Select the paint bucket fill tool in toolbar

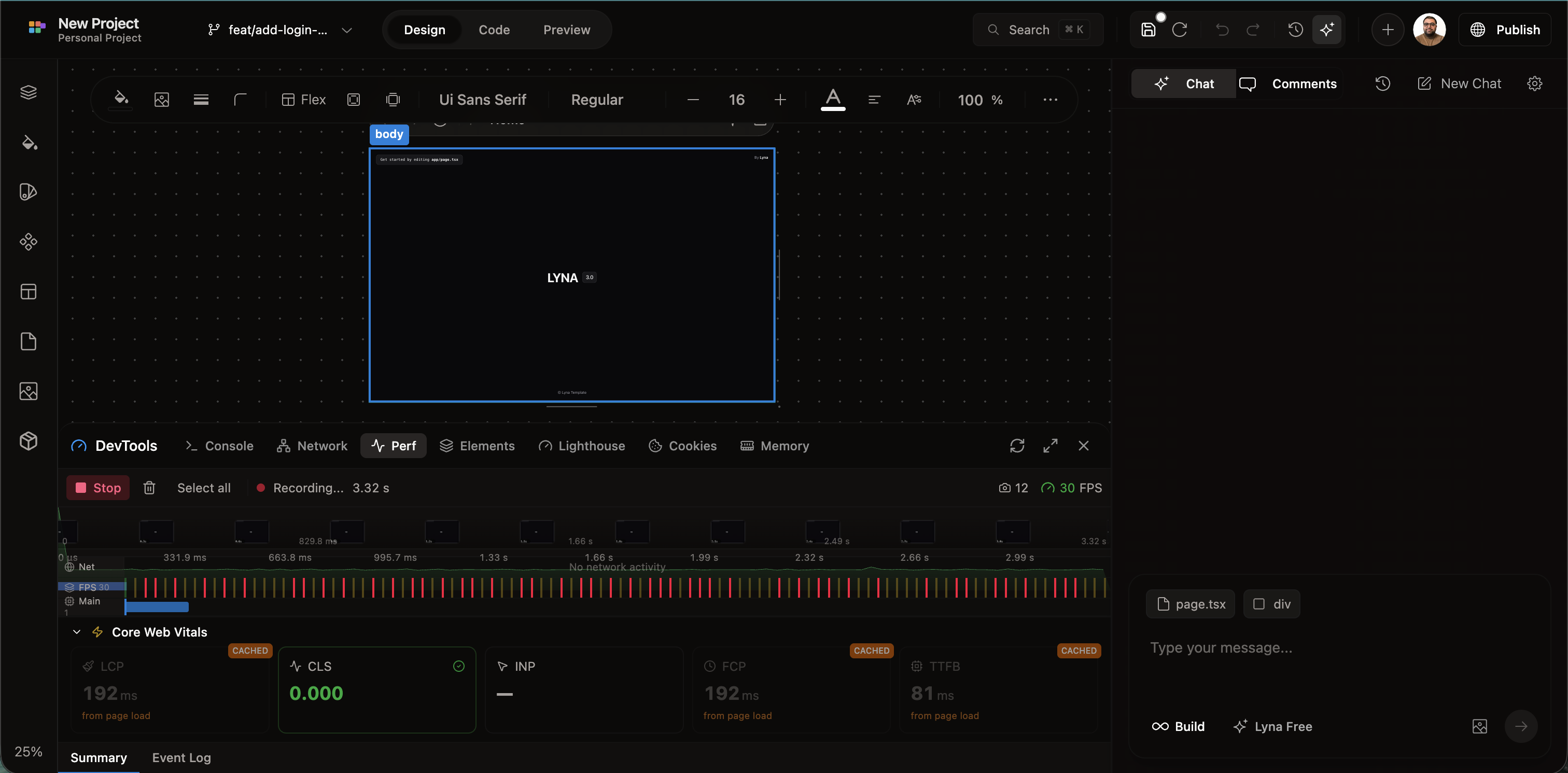click(120, 99)
